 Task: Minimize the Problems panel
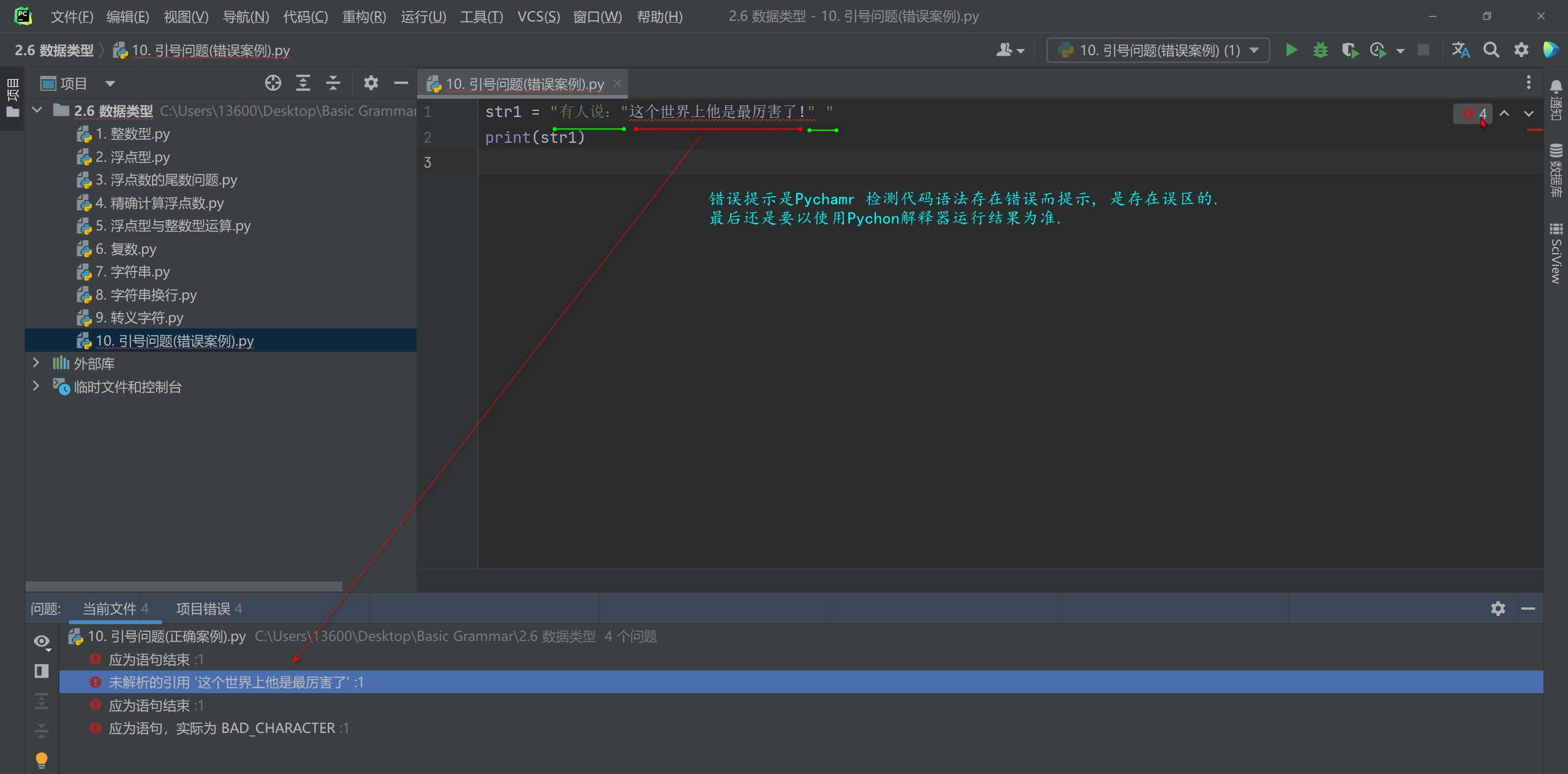(x=1528, y=609)
